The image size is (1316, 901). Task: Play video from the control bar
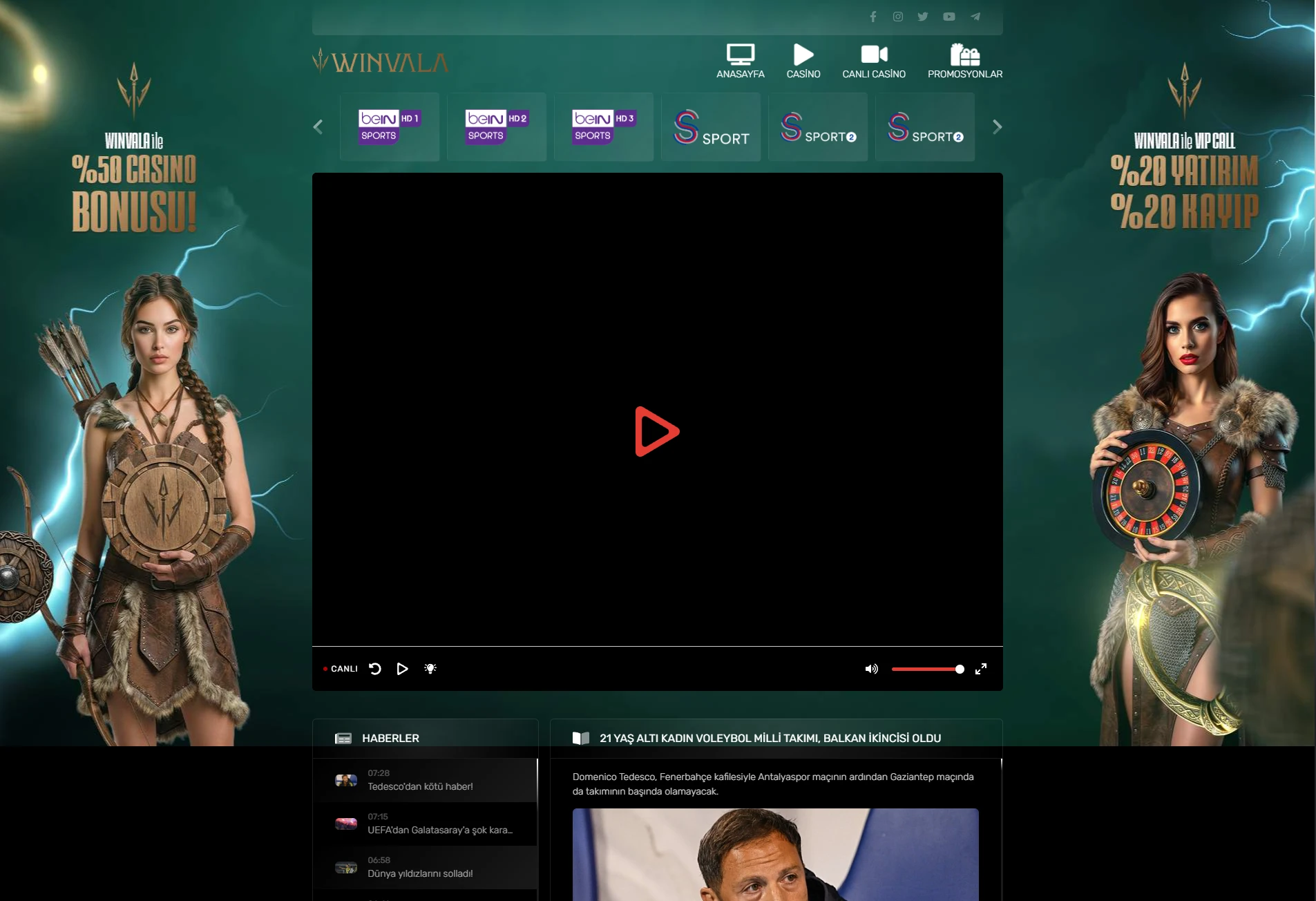[x=402, y=668]
